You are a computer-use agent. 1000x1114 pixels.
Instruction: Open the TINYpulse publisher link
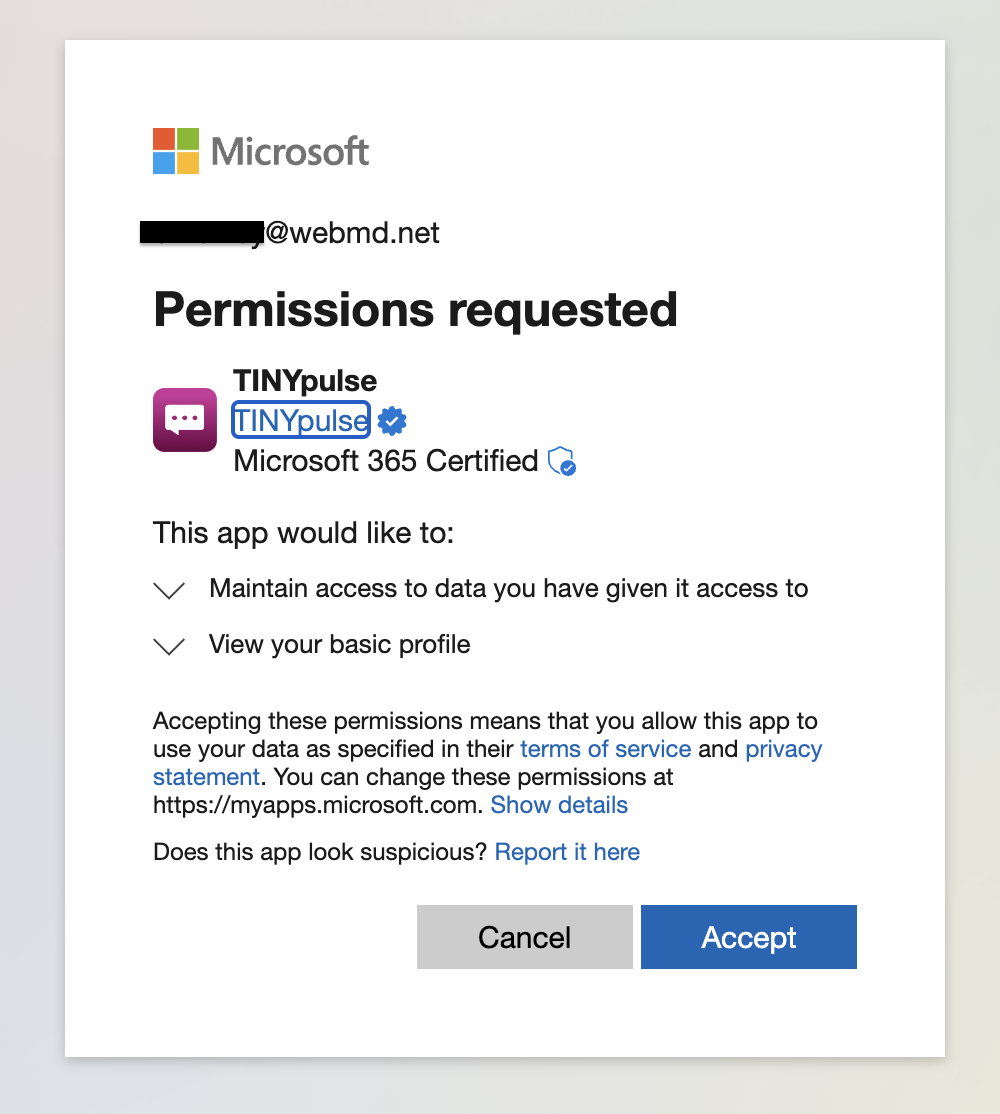point(300,420)
